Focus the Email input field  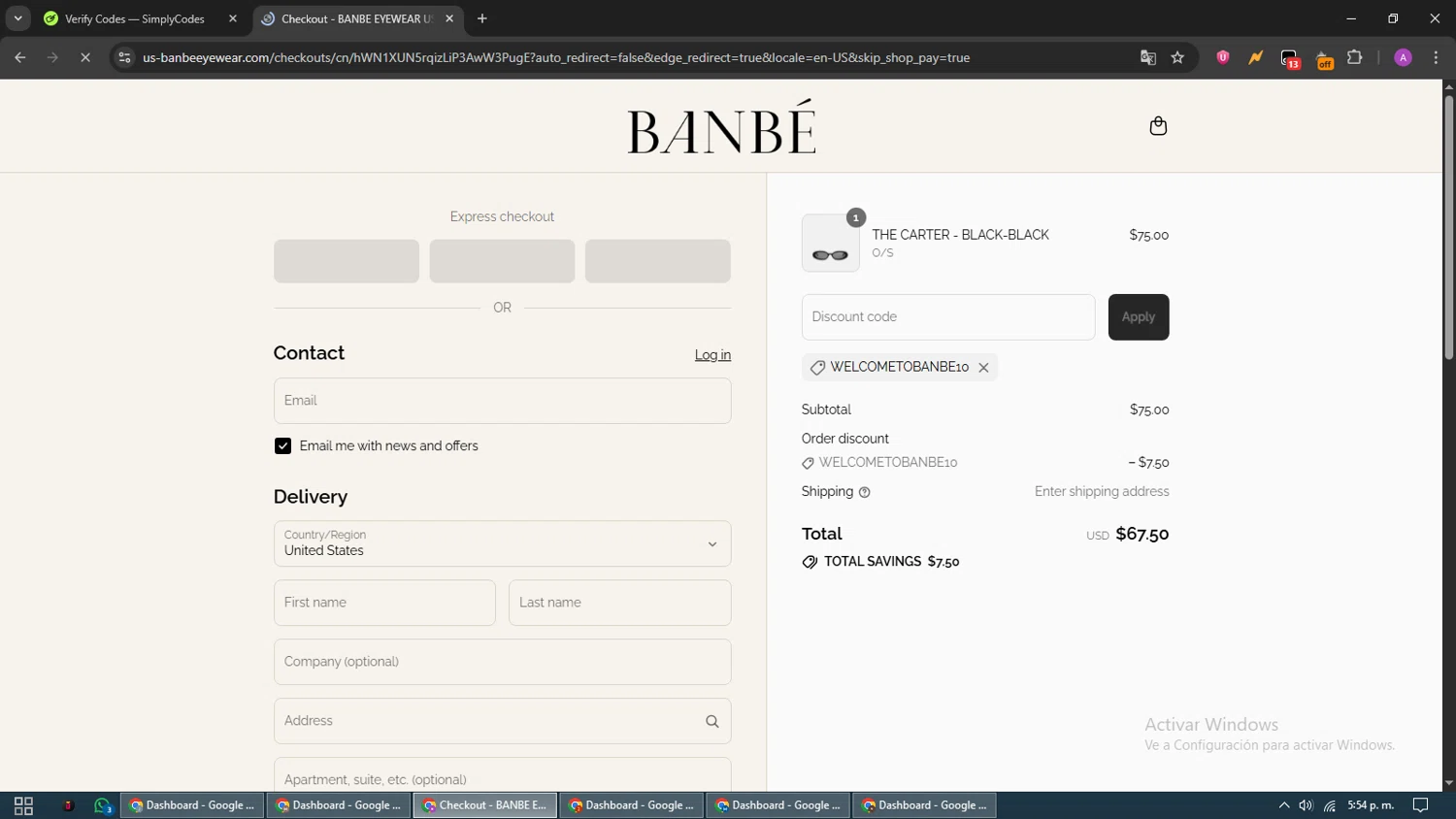tap(502, 401)
